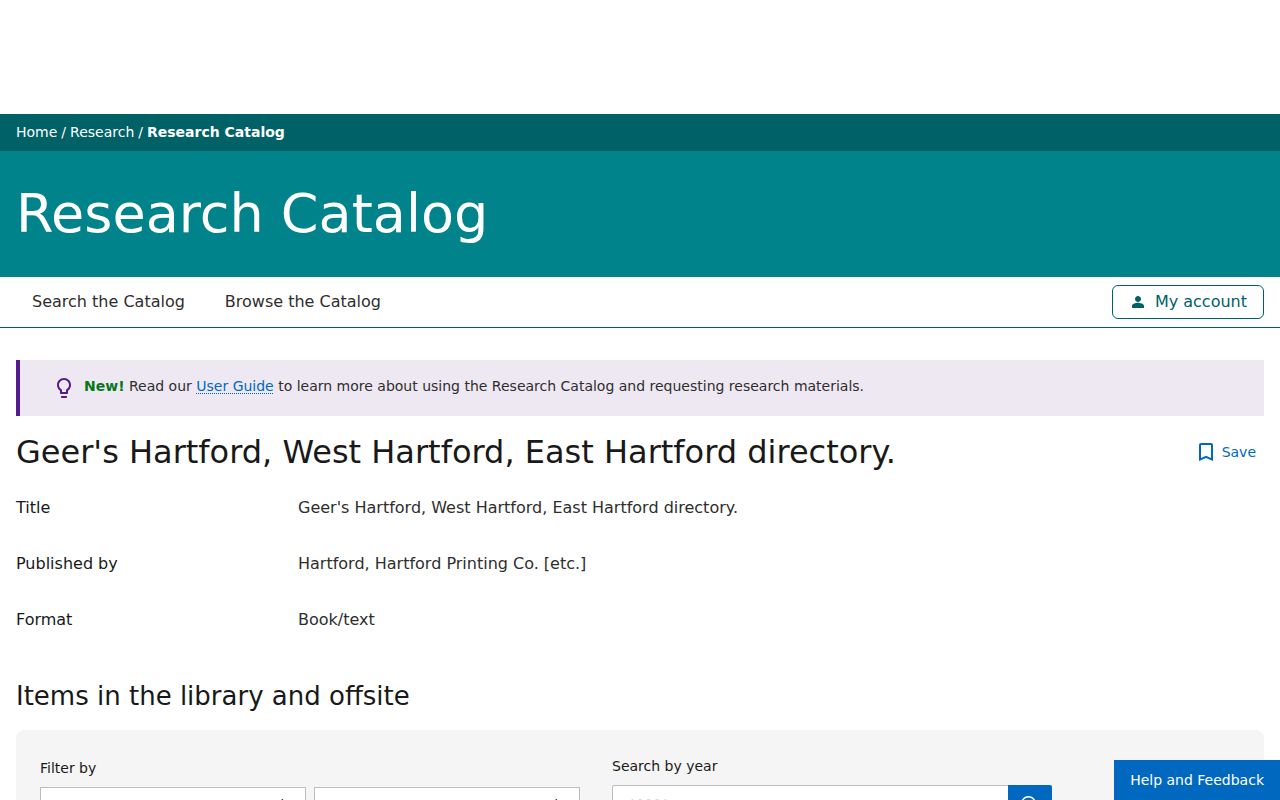Click the "Filter by" label
This screenshot has width=1280, height=800.
[68, 768]
